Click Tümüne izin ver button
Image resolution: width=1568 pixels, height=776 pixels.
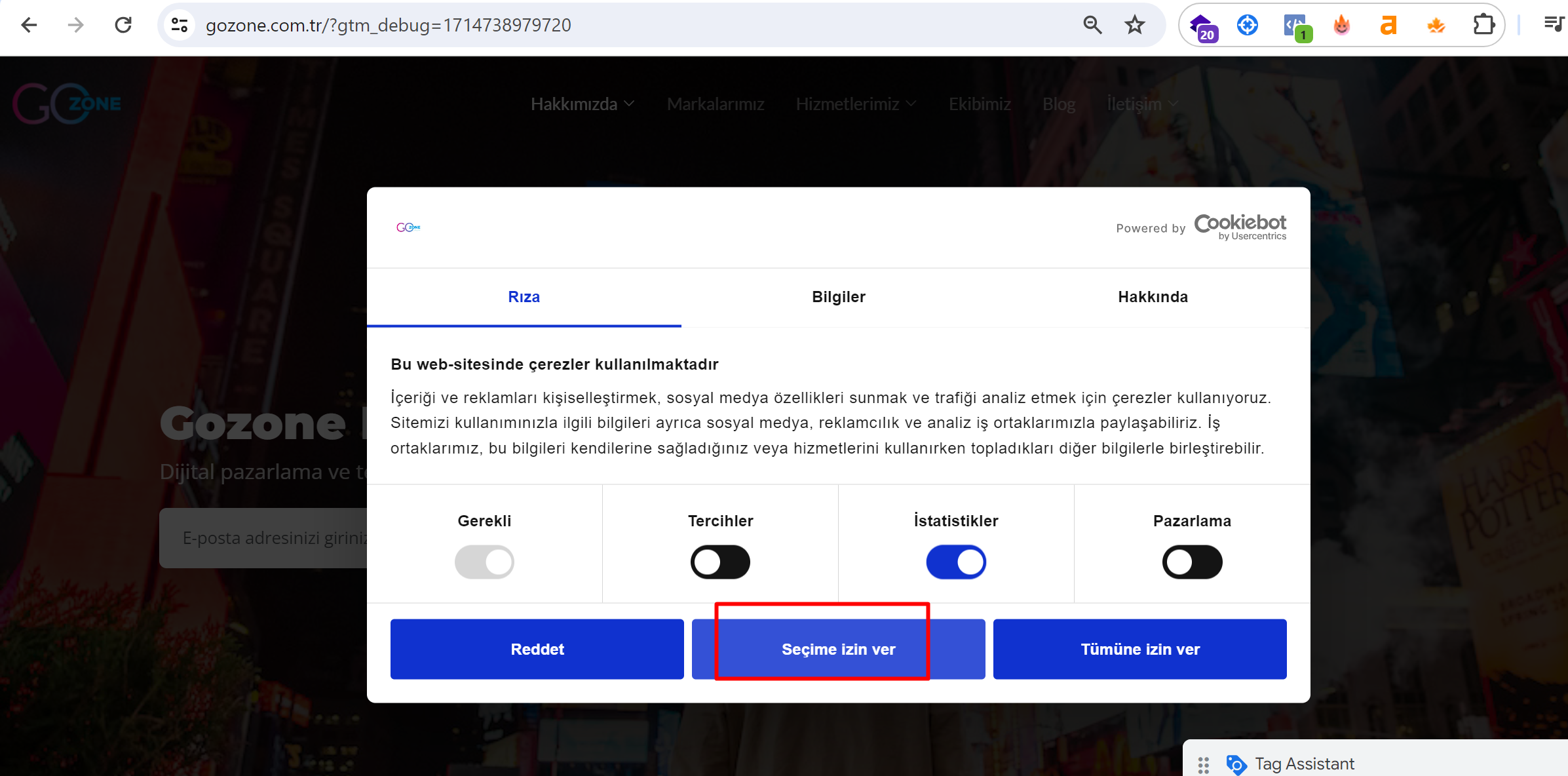point(1139,649)
